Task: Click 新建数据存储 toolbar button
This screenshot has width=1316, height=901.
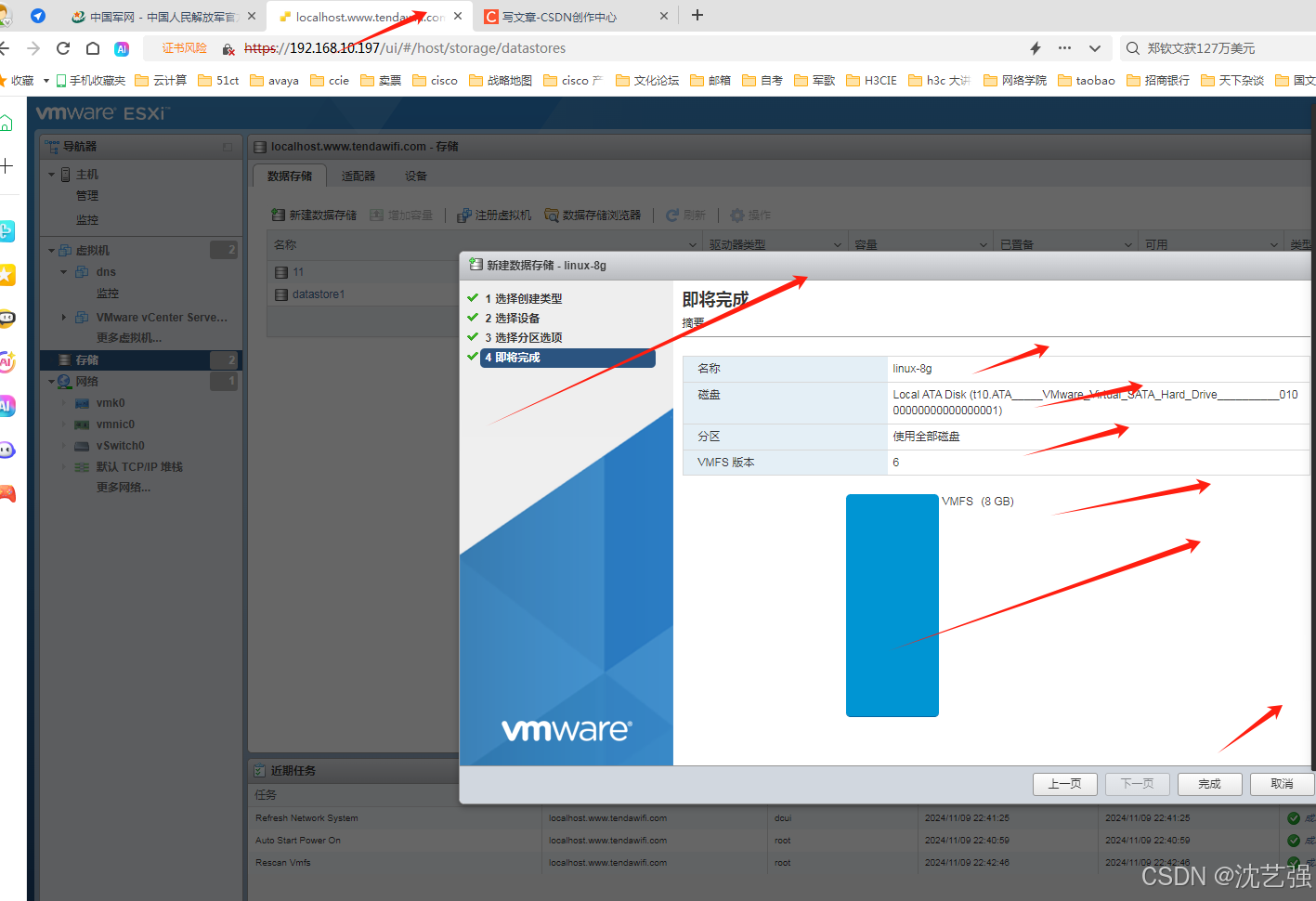Action: click(x=314, y=215)
